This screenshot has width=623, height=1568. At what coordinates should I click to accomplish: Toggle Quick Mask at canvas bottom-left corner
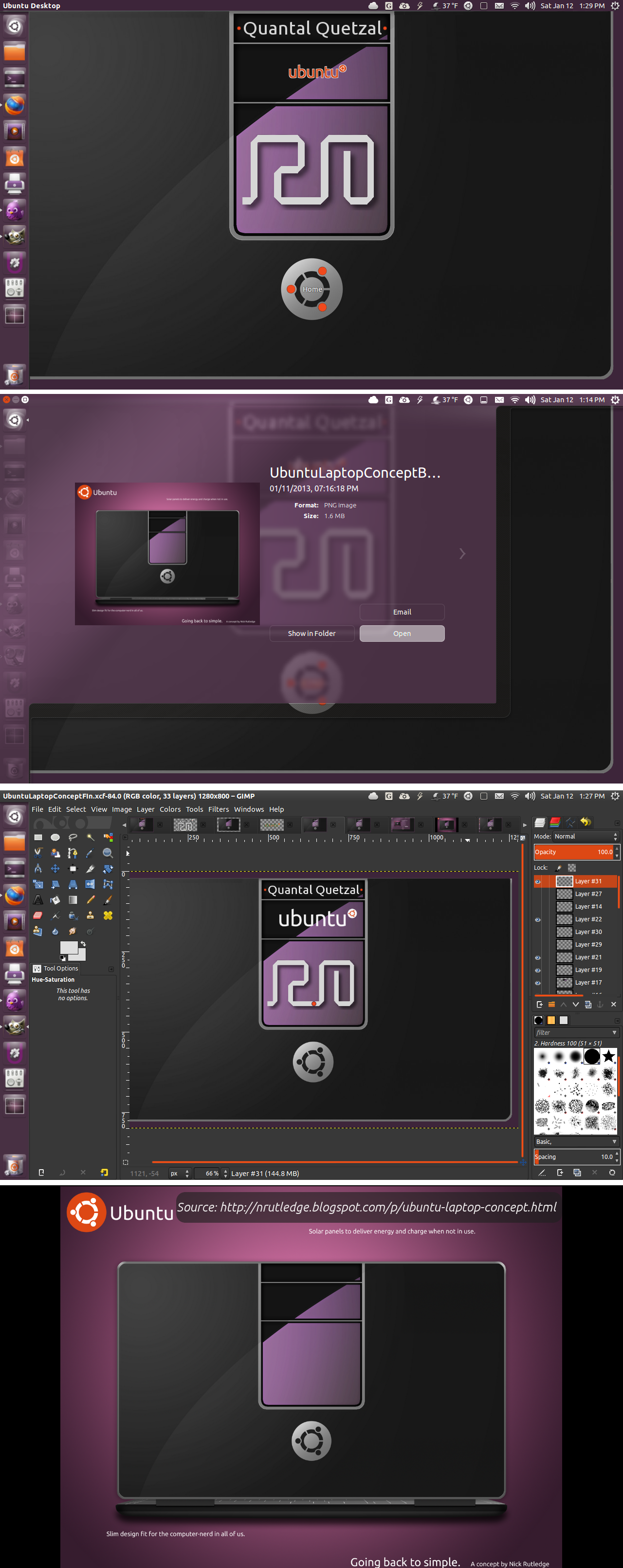point(126,1162)
